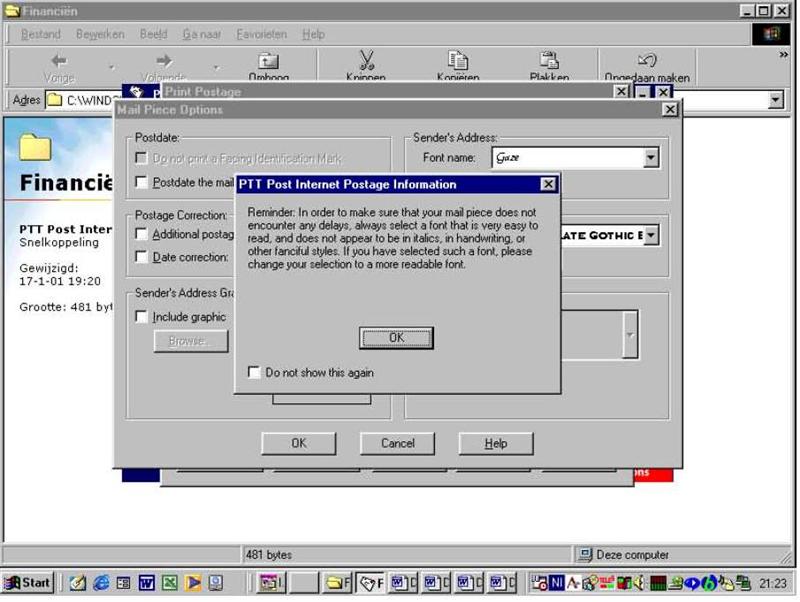
Task: Open the Help menu in Financiën window
Action: click(313, 34)
